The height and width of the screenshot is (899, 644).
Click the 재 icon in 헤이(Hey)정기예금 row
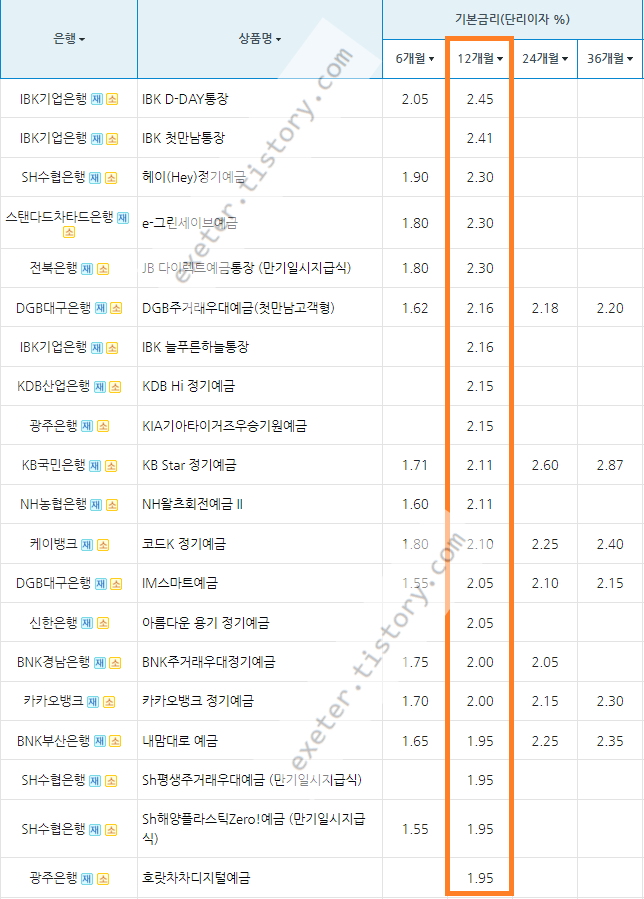tap(95, 178)
